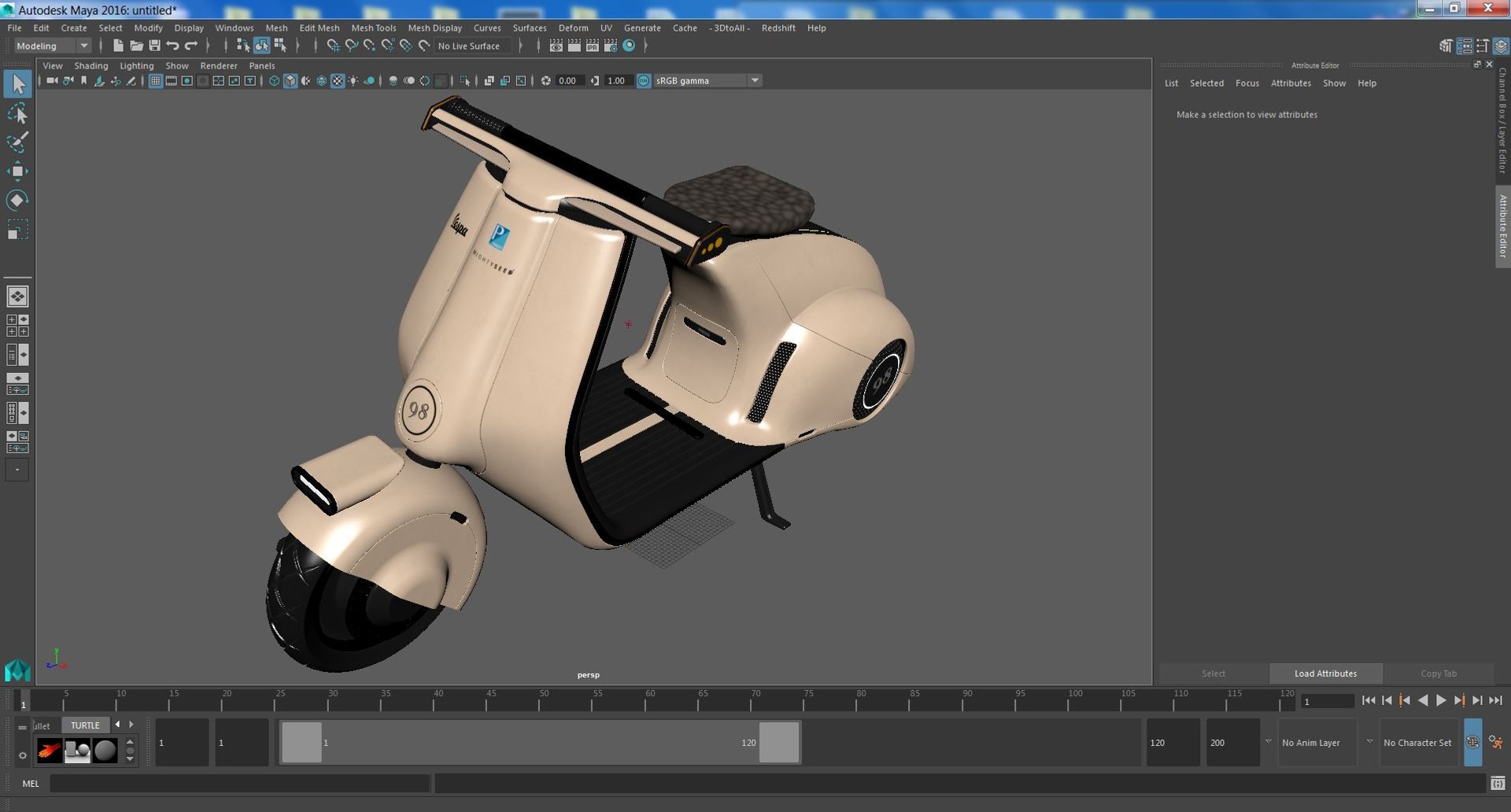Viewport: 1511px width, 812px height.
Task: Open the render settings
Action: 610,46
